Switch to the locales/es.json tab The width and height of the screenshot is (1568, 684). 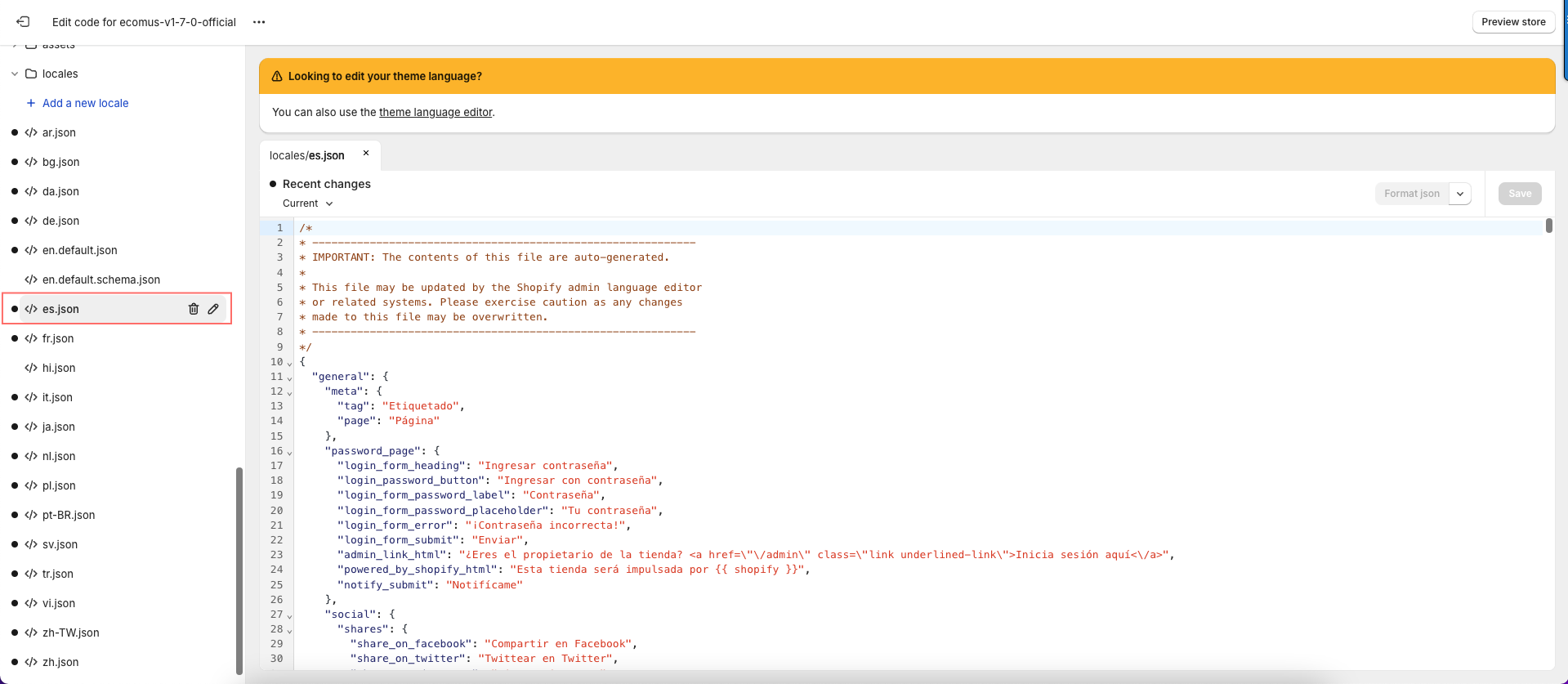click(308, 155)
